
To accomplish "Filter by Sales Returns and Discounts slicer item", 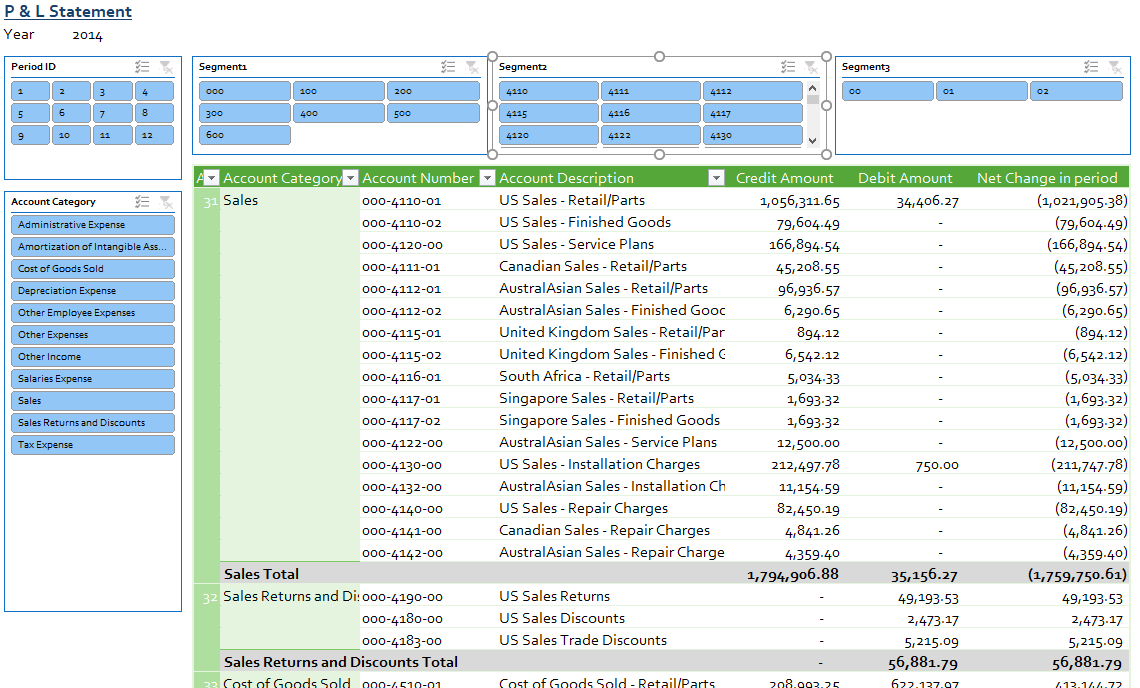I will coord(93,423).
